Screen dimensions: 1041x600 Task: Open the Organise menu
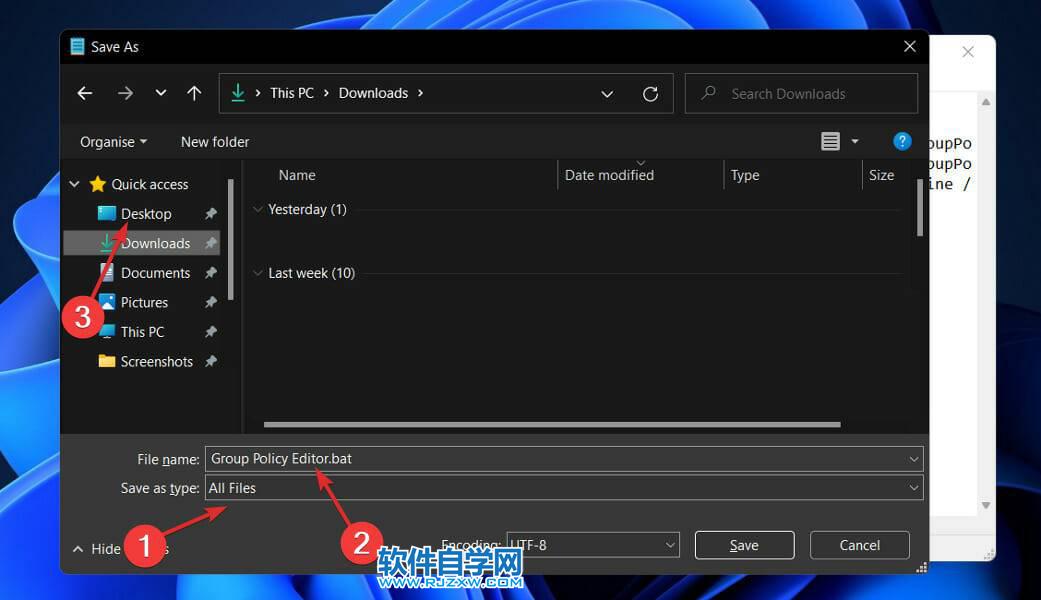click(114, 142)
